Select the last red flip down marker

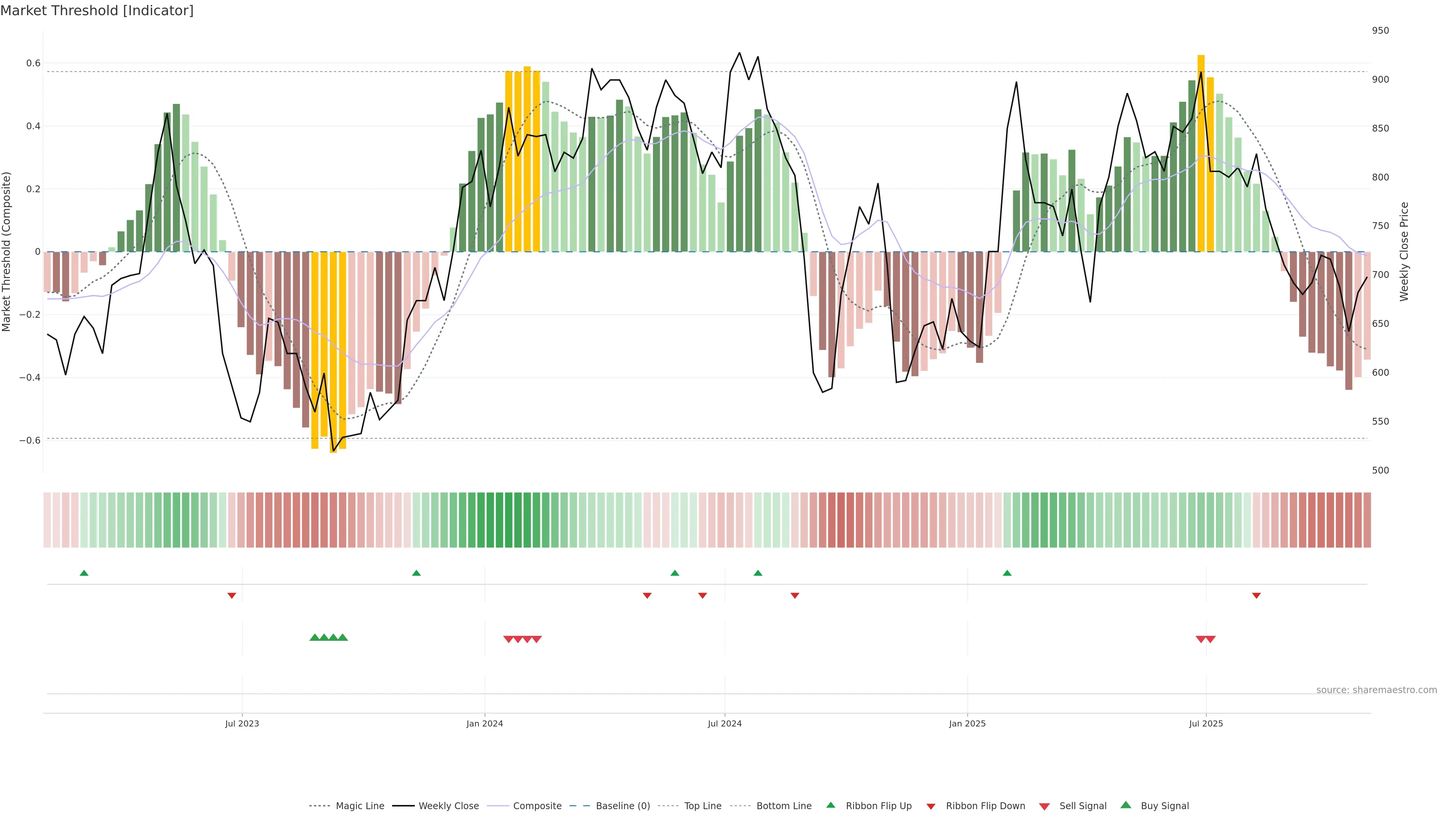pyautogui.click(x=1257, y=596)
